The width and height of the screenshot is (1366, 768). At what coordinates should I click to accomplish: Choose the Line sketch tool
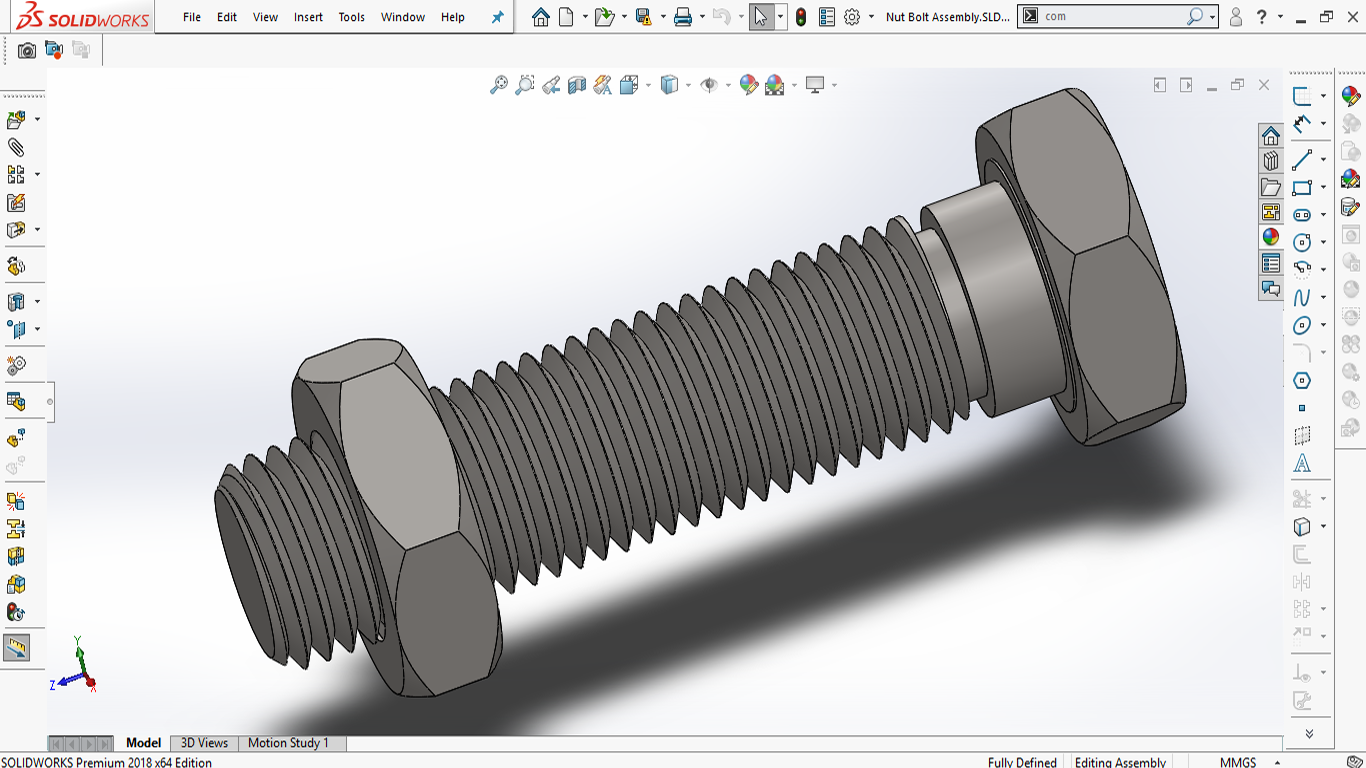click(1301, 160)
